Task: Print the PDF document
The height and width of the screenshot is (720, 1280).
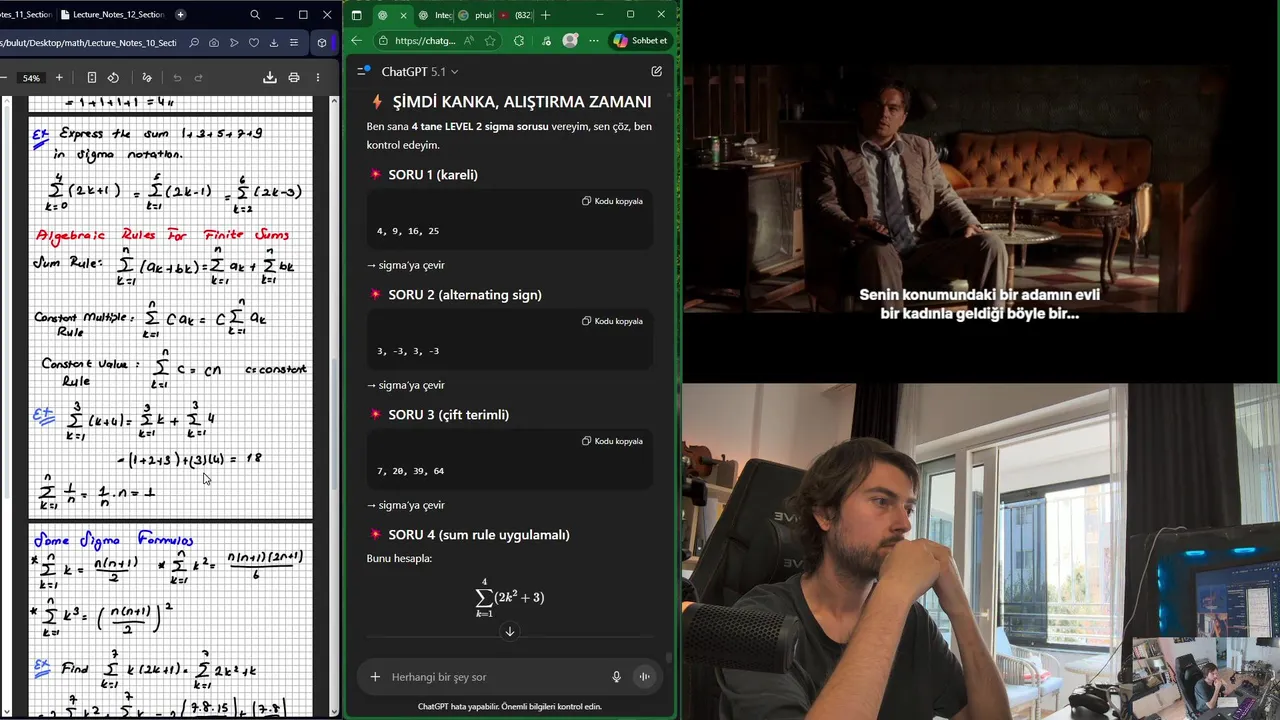Action: [294, 78]
